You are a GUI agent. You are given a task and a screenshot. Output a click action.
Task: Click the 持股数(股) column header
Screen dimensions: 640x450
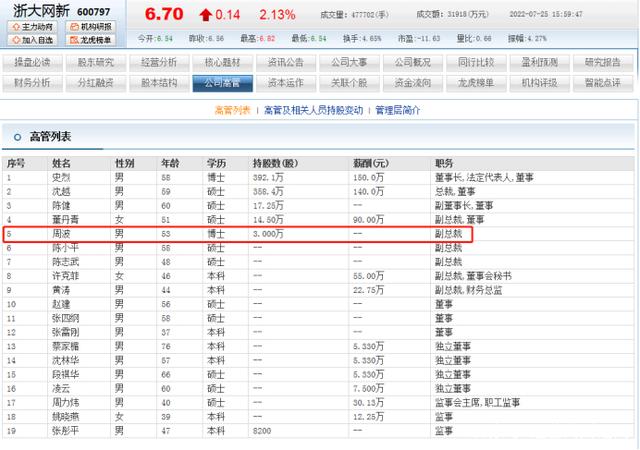coord(276,163)
